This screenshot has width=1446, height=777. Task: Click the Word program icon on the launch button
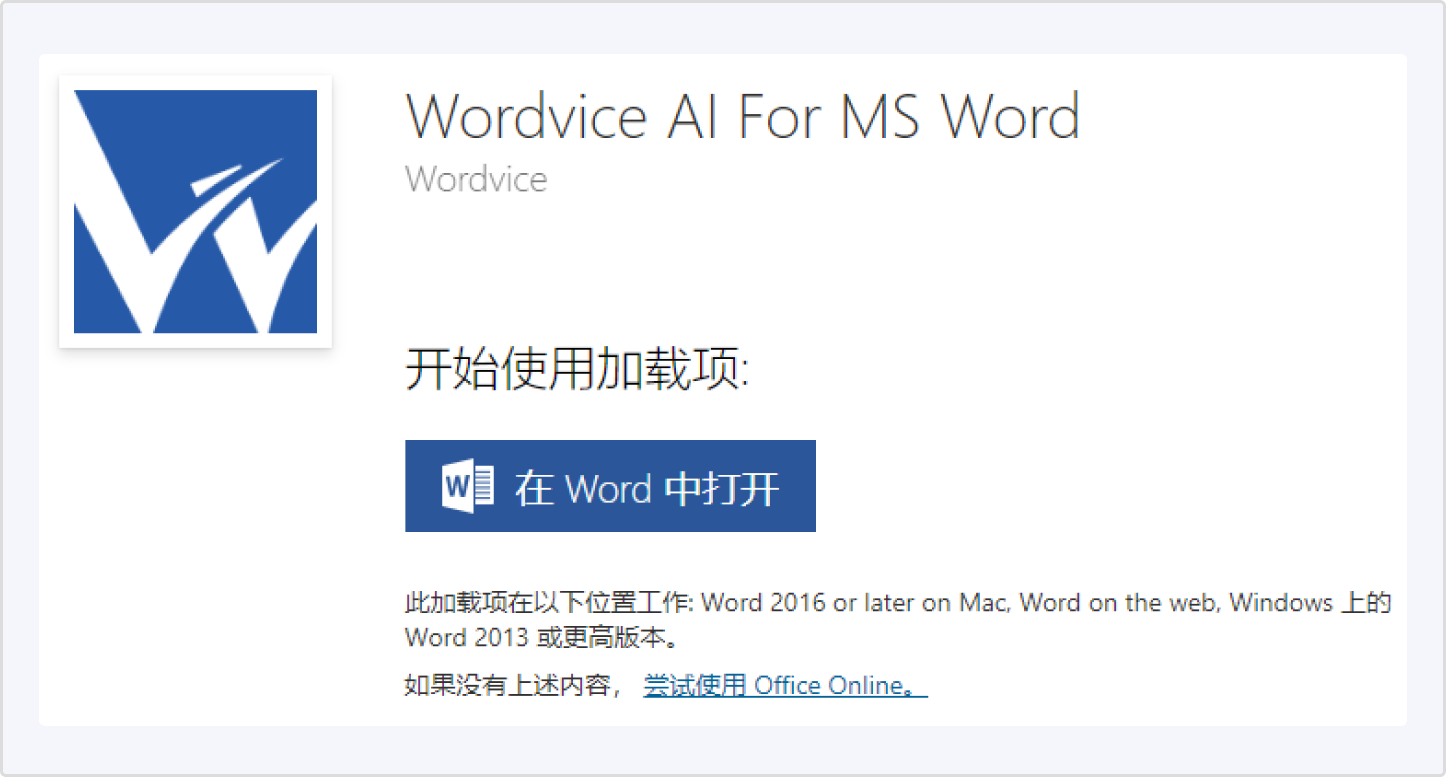(x=470, y=486)
